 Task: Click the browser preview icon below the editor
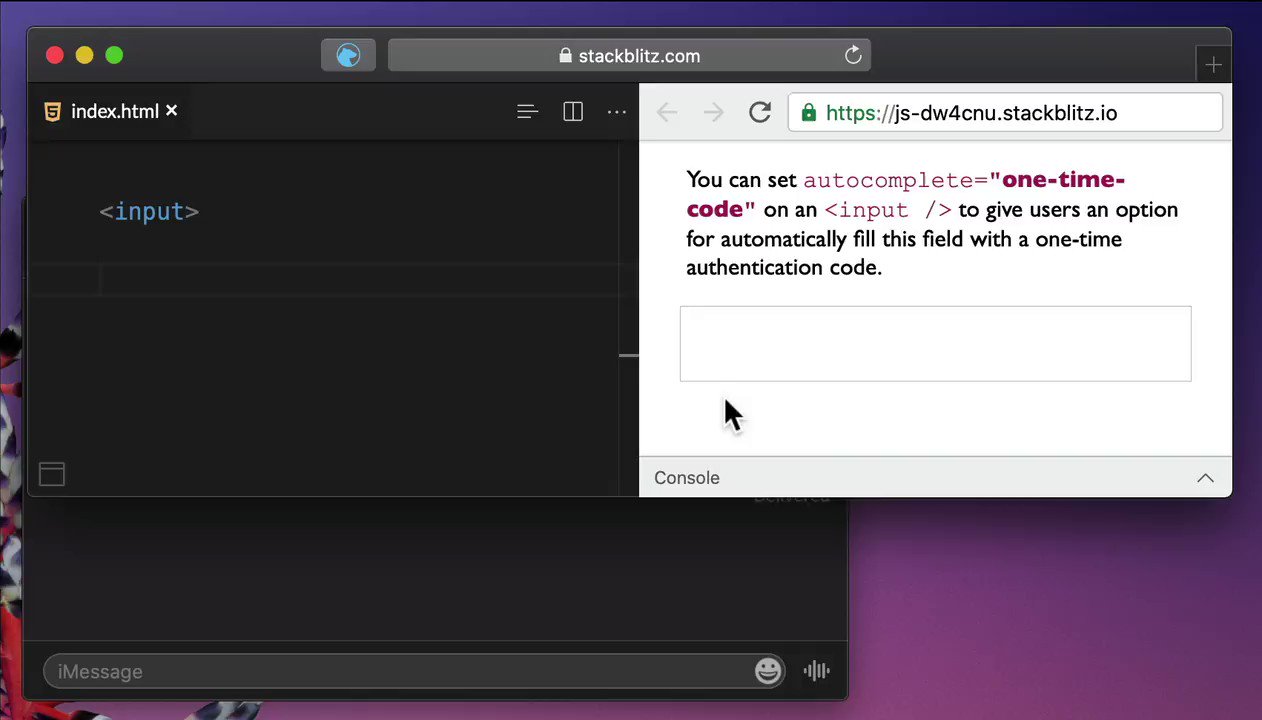tap(51, 474)
